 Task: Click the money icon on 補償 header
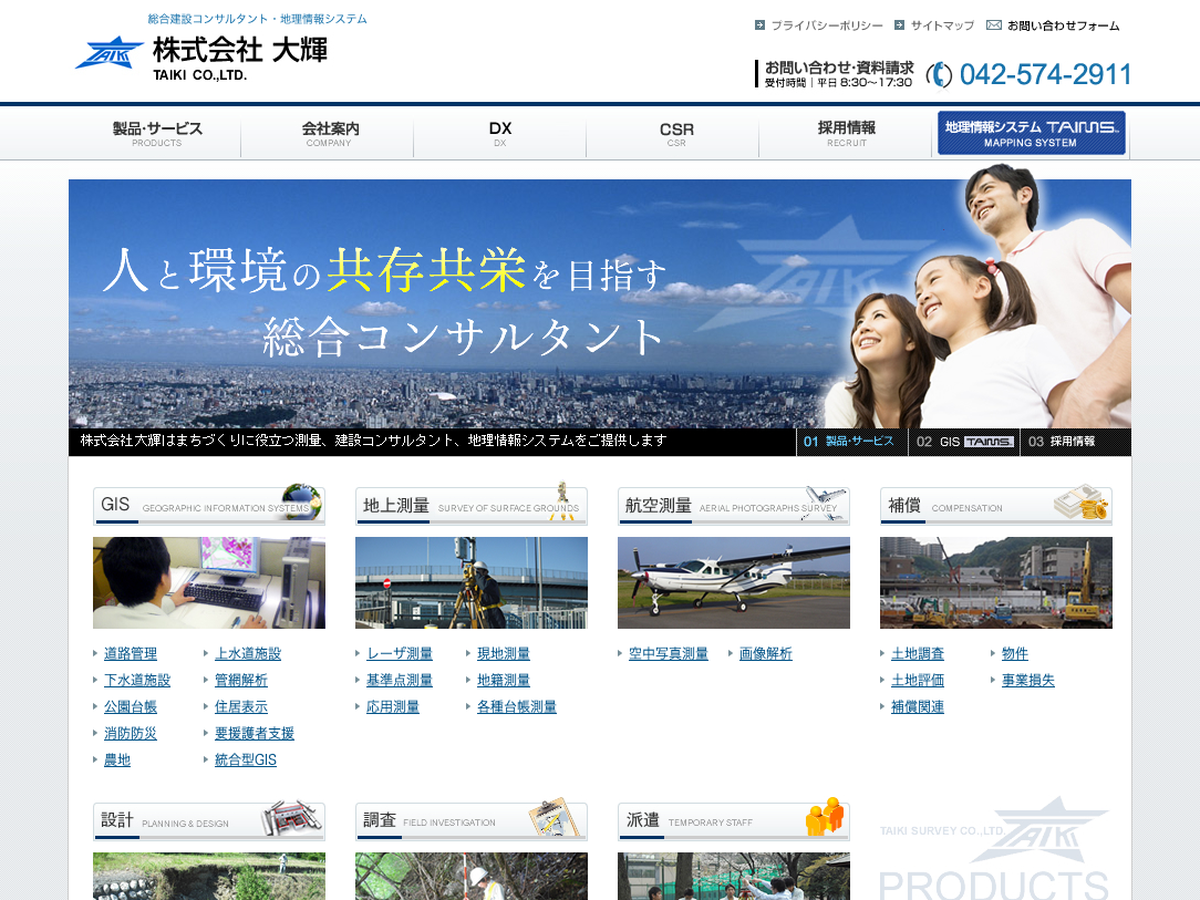click(x=1084, y=503)
